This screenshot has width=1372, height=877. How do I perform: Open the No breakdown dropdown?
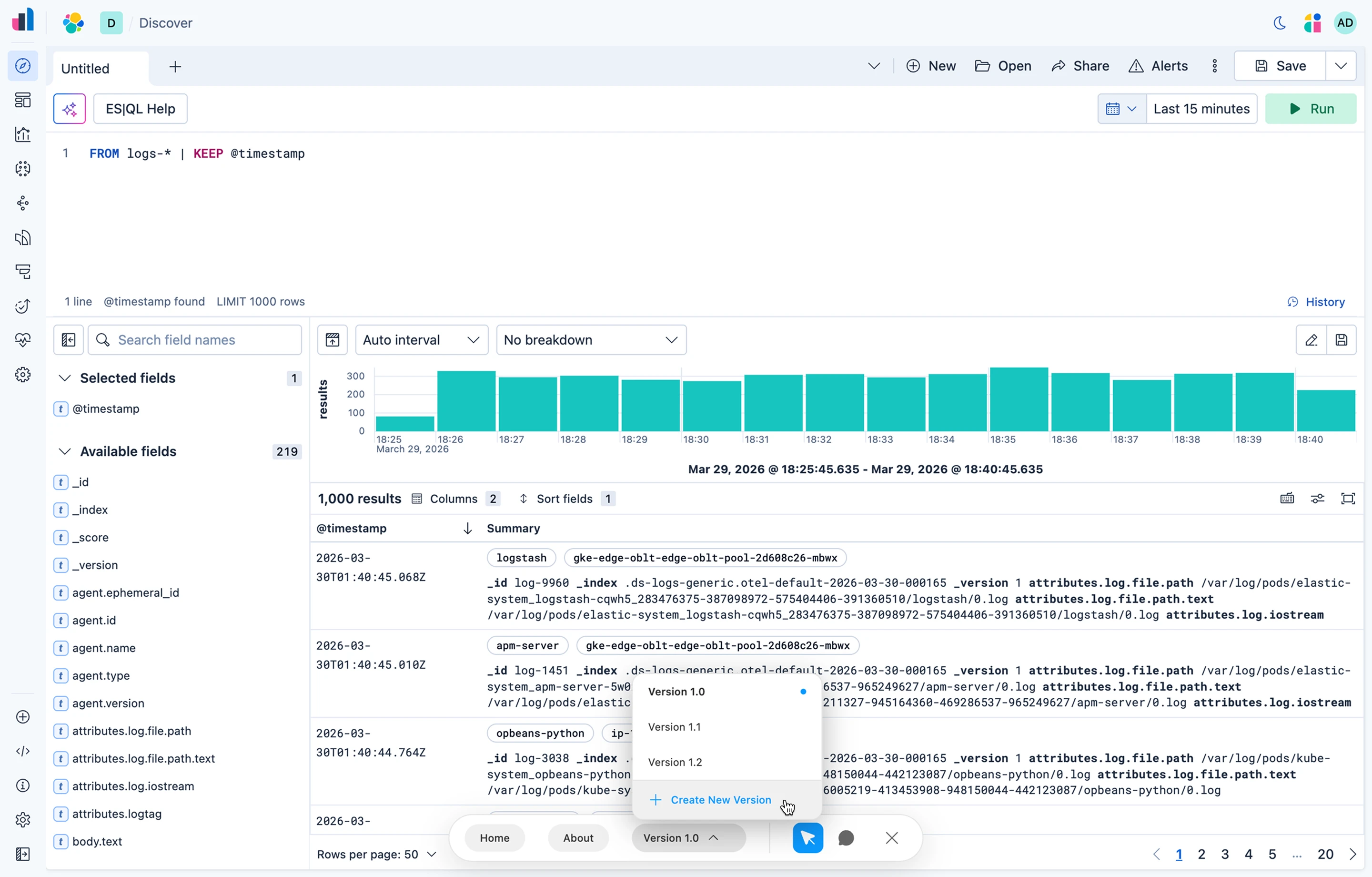591,340
